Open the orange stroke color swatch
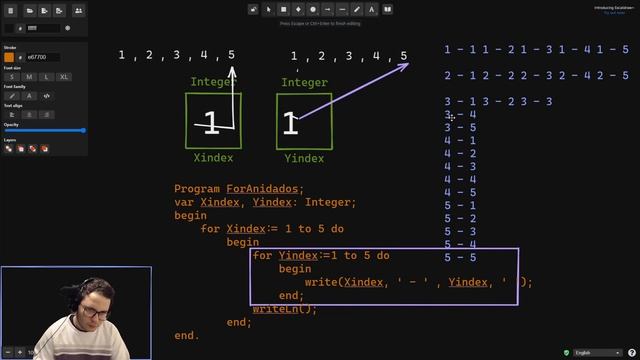 9,57
